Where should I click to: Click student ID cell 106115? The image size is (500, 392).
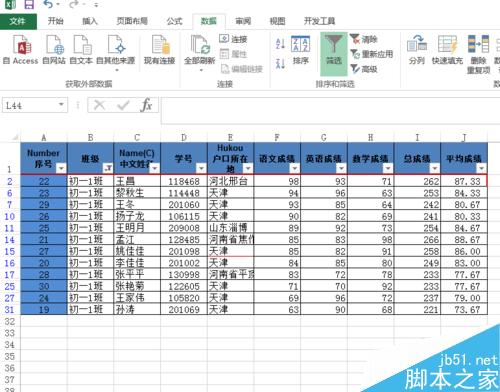point(184,216)
